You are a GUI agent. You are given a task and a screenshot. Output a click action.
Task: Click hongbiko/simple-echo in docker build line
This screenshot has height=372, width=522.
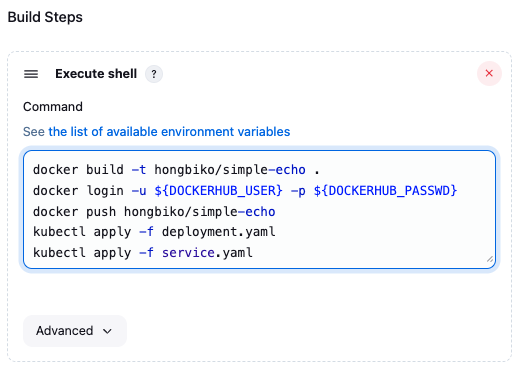(230, 170)
